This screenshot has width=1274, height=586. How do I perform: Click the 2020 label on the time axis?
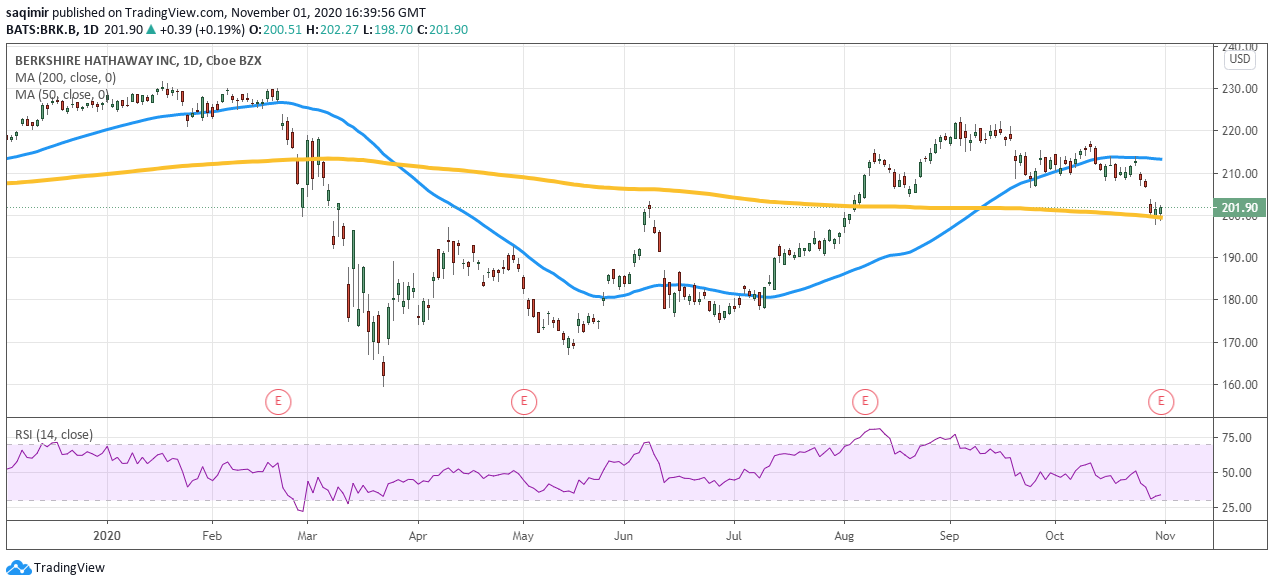click(106, 536)
